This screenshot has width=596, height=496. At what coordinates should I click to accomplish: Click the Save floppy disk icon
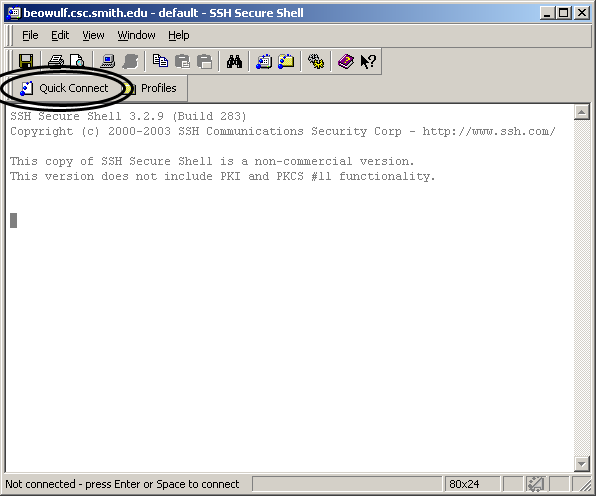click(x=26, y=61)
